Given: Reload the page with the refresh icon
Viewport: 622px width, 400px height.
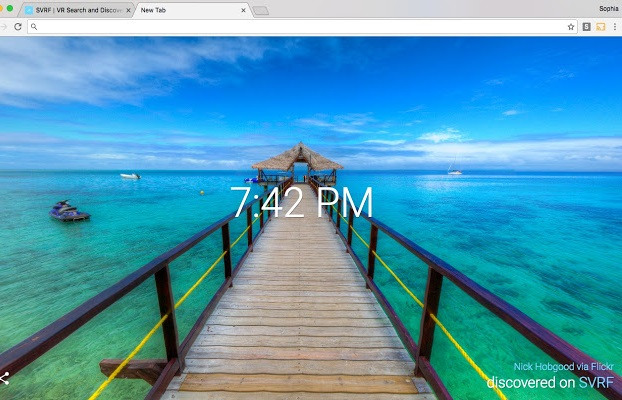Looking at the screenshot, I should 18,27.
